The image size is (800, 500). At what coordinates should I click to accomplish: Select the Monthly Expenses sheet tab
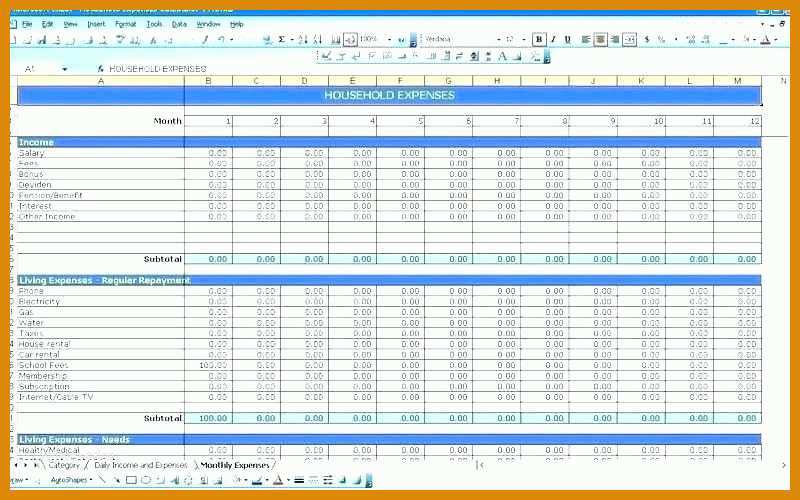(235, 465)
